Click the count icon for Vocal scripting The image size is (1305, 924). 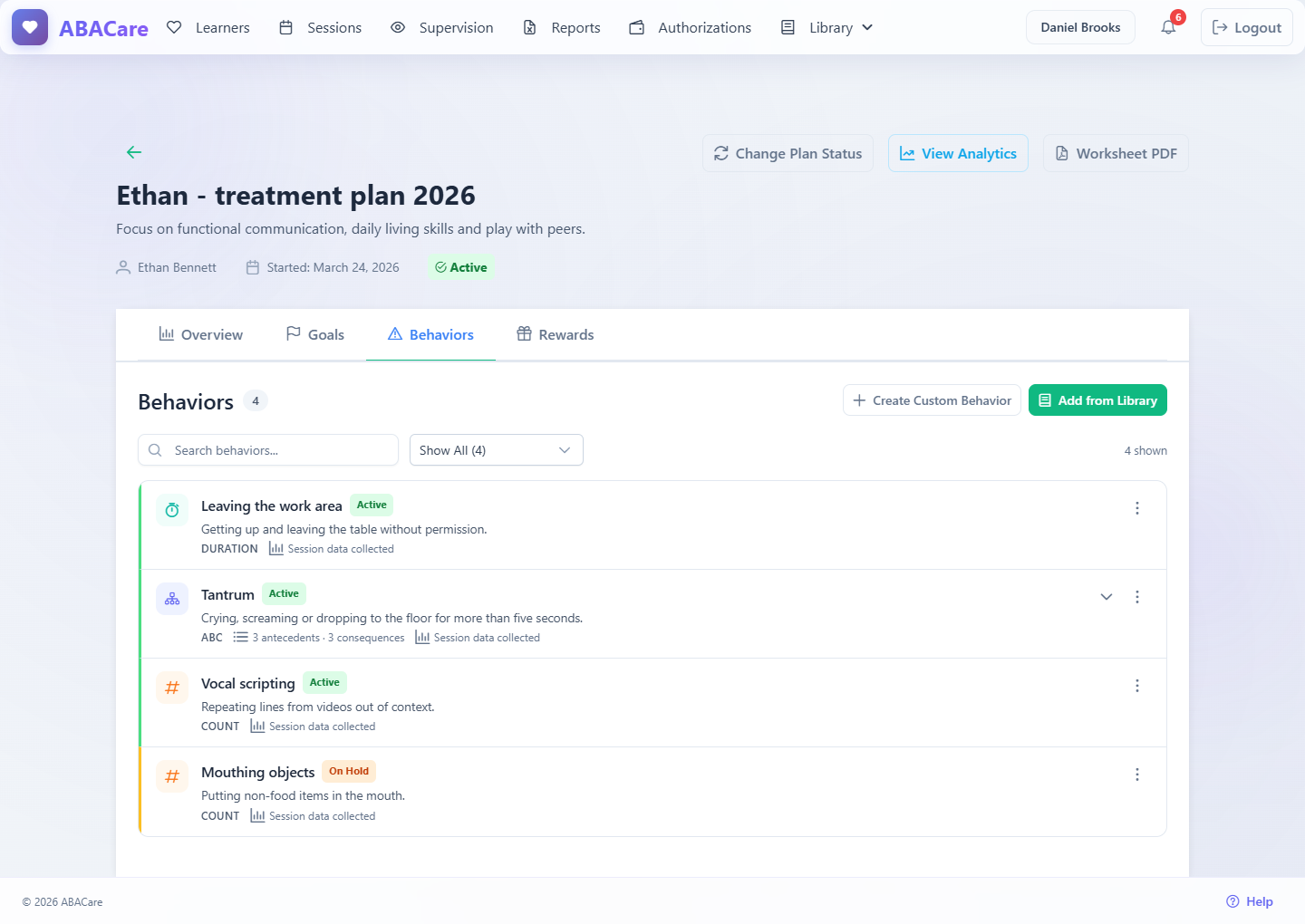click(x=172, y=688)
